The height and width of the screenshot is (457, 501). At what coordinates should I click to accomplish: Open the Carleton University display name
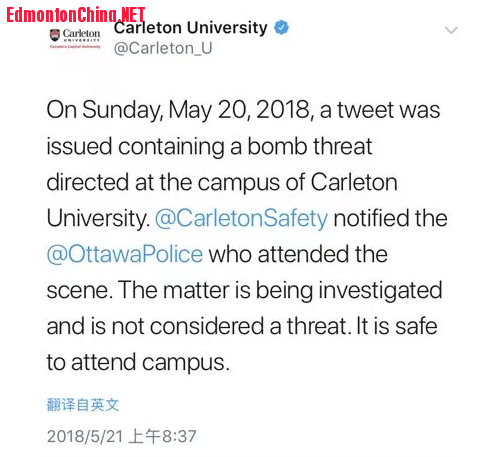click(x=191, y=28)
